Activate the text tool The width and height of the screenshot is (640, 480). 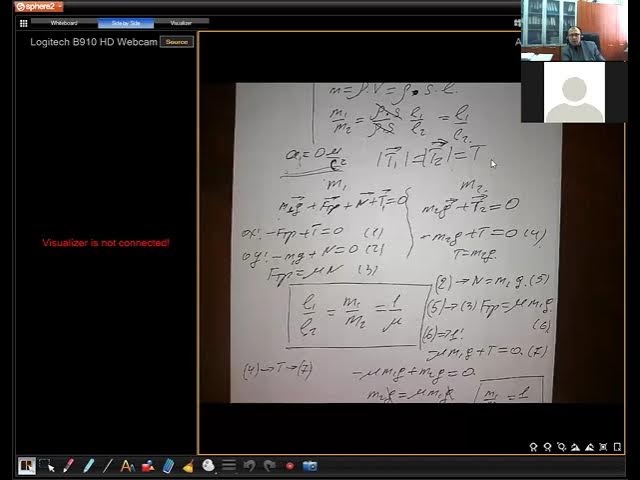coord(127,466)
